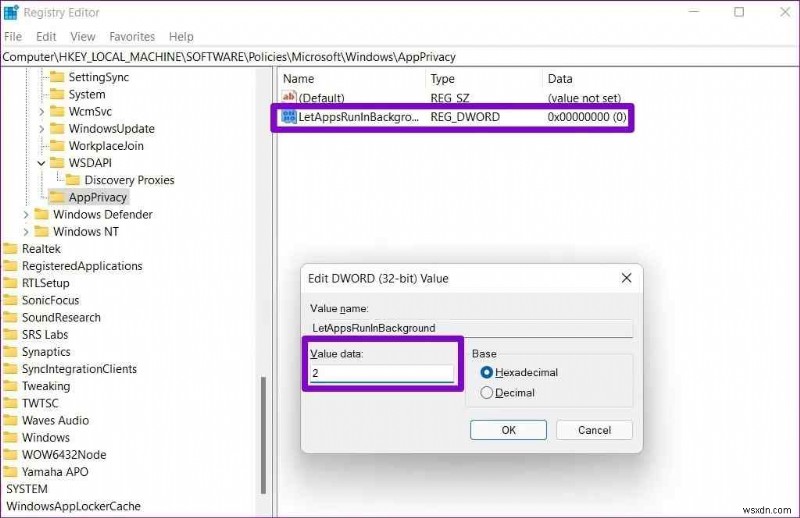Click the WorkplaceJoin folder icon
Image resolution: width=800 pixels, height=518 pixels.
click(x=57, y=145)
